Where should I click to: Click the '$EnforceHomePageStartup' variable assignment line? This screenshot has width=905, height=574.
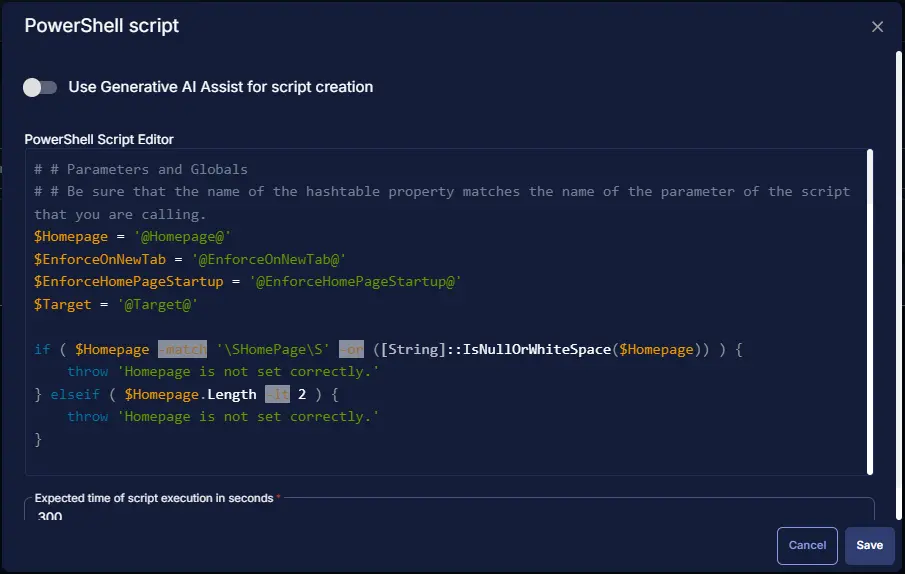[x=247, y=282]
